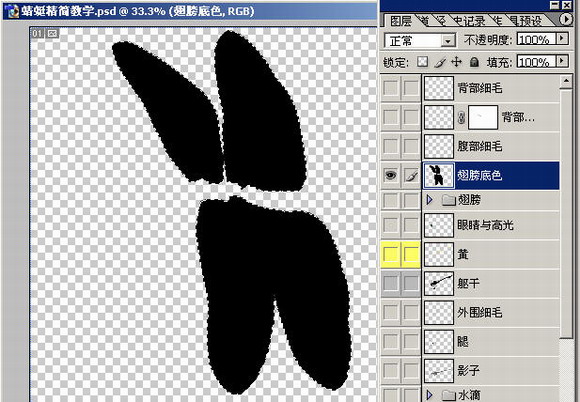This screenshot has width=580, height=402.
Task: Expand the 翅膀 layer group triangle
Action: (429, 200)
